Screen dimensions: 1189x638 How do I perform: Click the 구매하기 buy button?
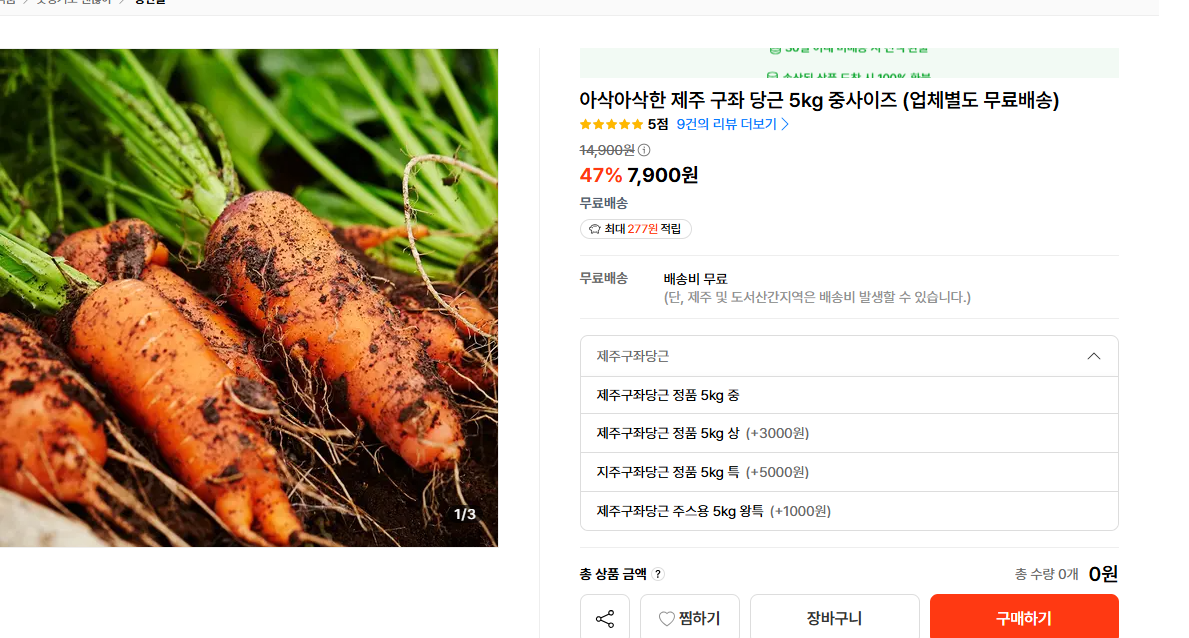click(x=1024, y=618)
